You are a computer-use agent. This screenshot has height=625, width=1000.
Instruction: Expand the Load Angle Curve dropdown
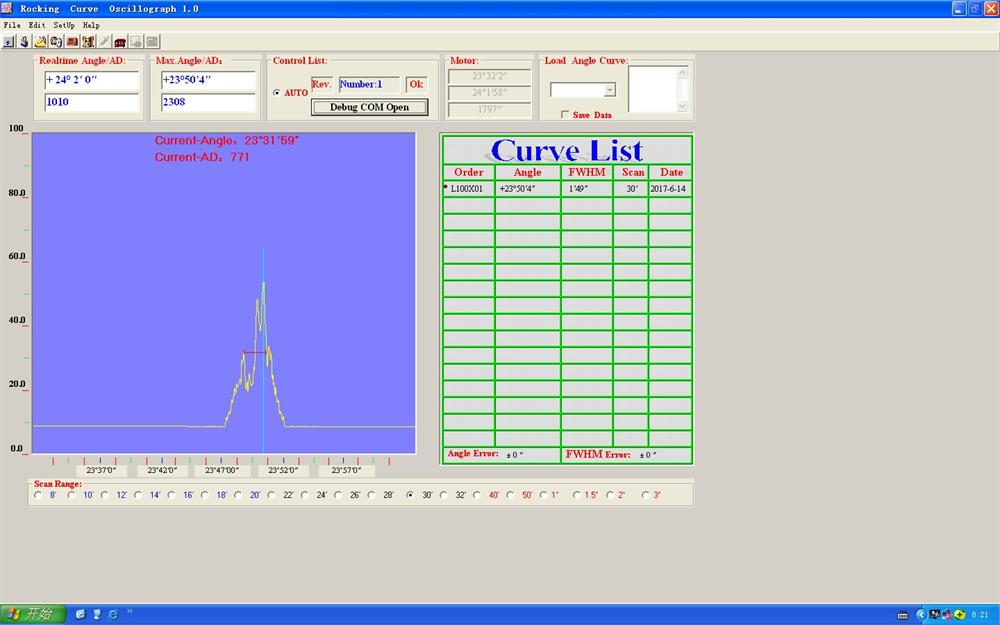click(609, 90)
